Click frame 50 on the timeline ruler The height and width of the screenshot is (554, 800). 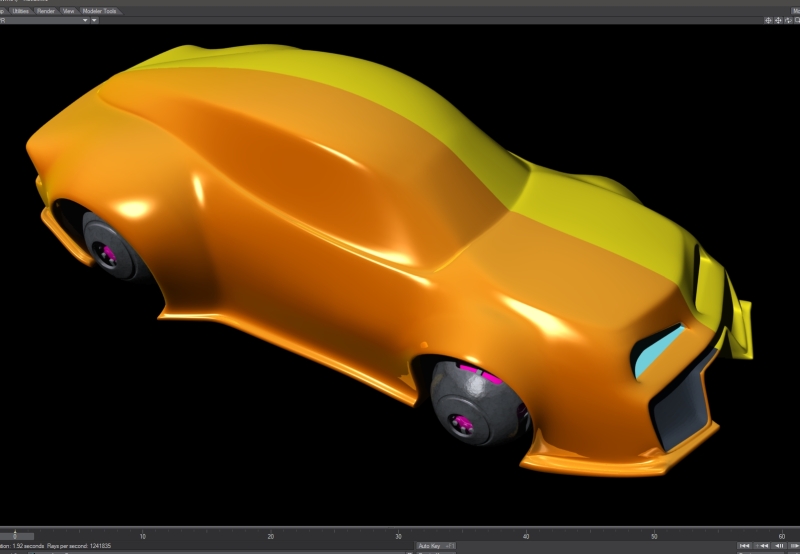(653, 536)
